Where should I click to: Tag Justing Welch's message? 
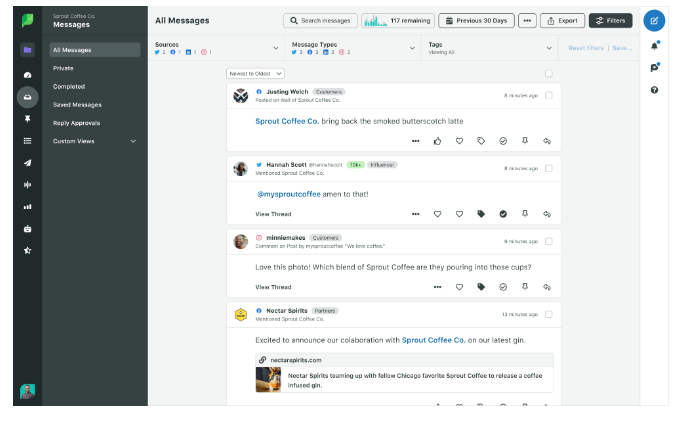pos(481,141)
